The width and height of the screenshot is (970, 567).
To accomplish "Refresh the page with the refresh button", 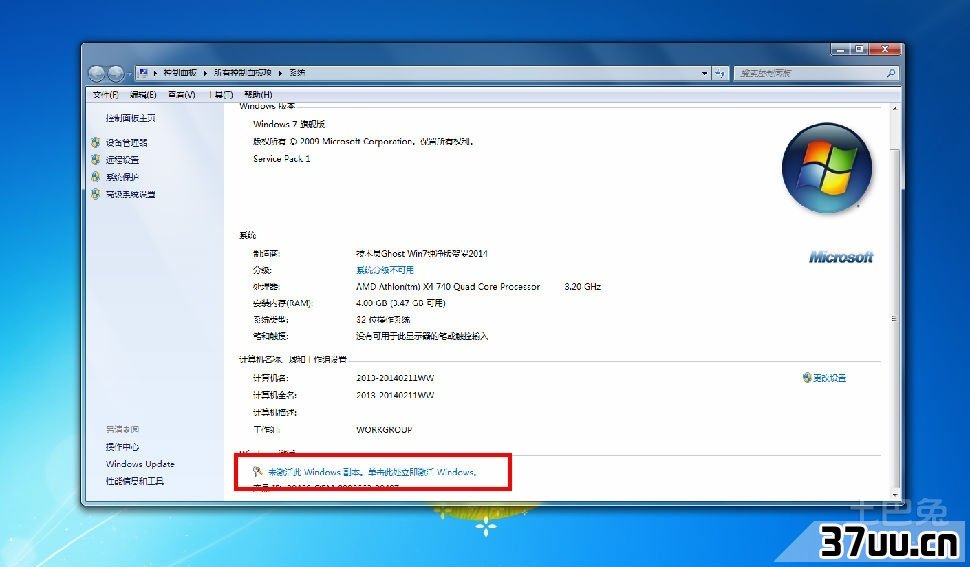I will pos(719,73).
